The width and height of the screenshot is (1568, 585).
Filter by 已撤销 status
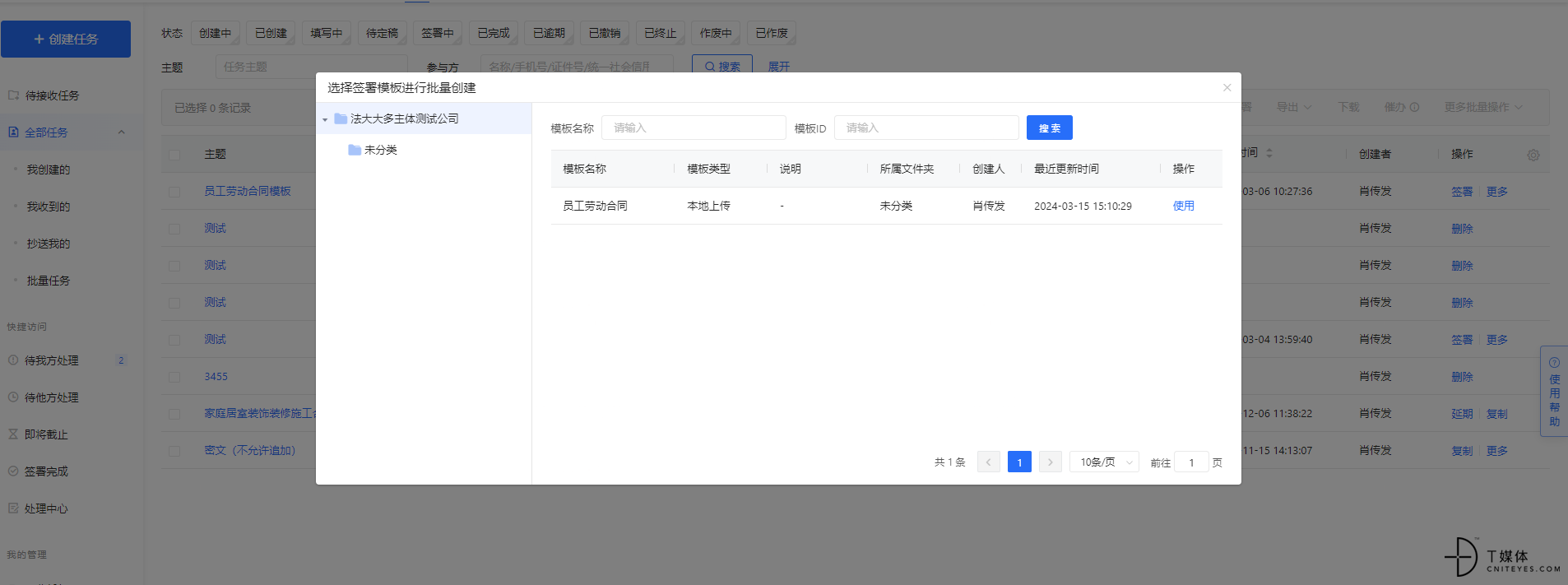[604, 33]
